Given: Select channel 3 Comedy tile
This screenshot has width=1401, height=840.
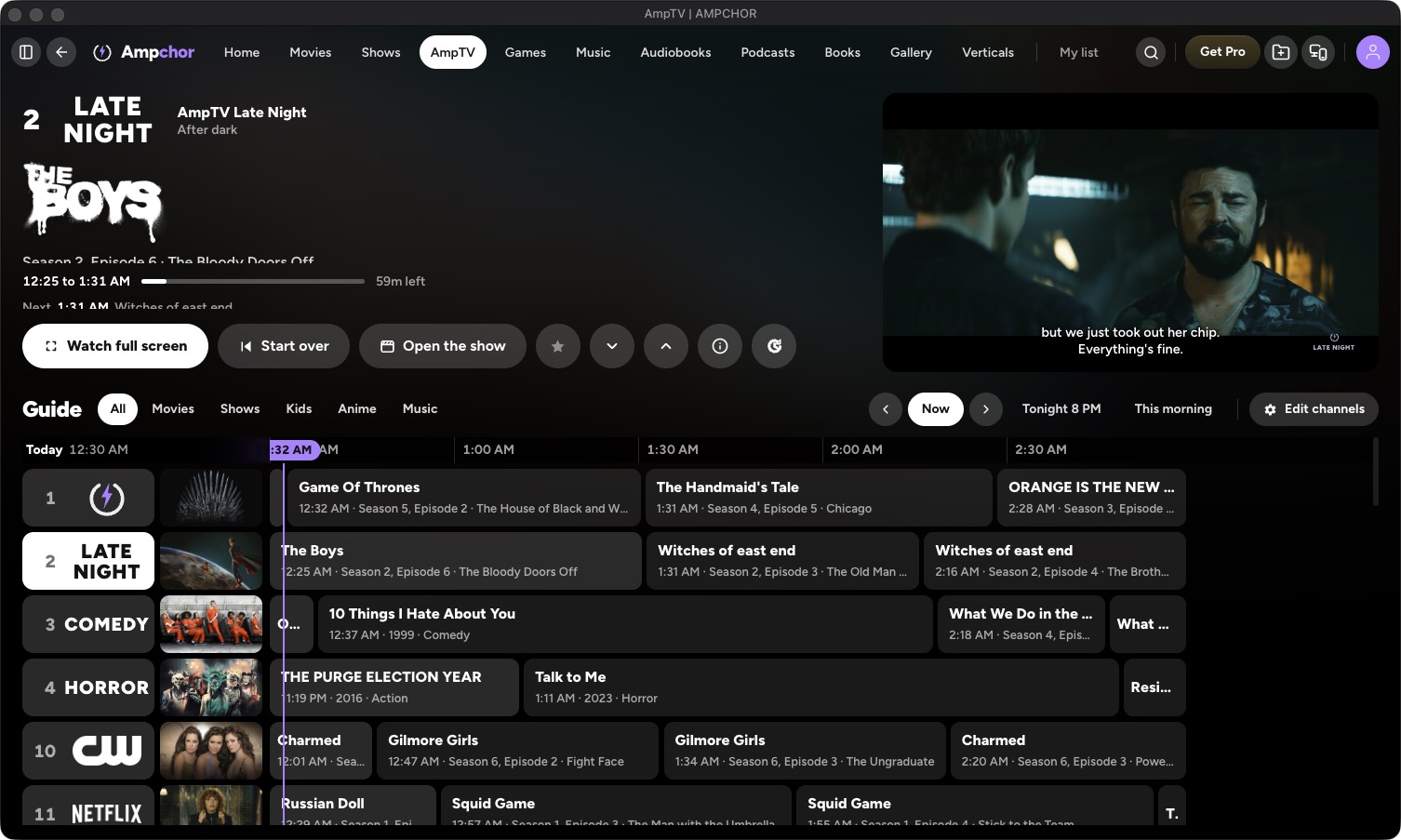Looking at the screenshot, I should pyautogui.click(x=88, y=624).
